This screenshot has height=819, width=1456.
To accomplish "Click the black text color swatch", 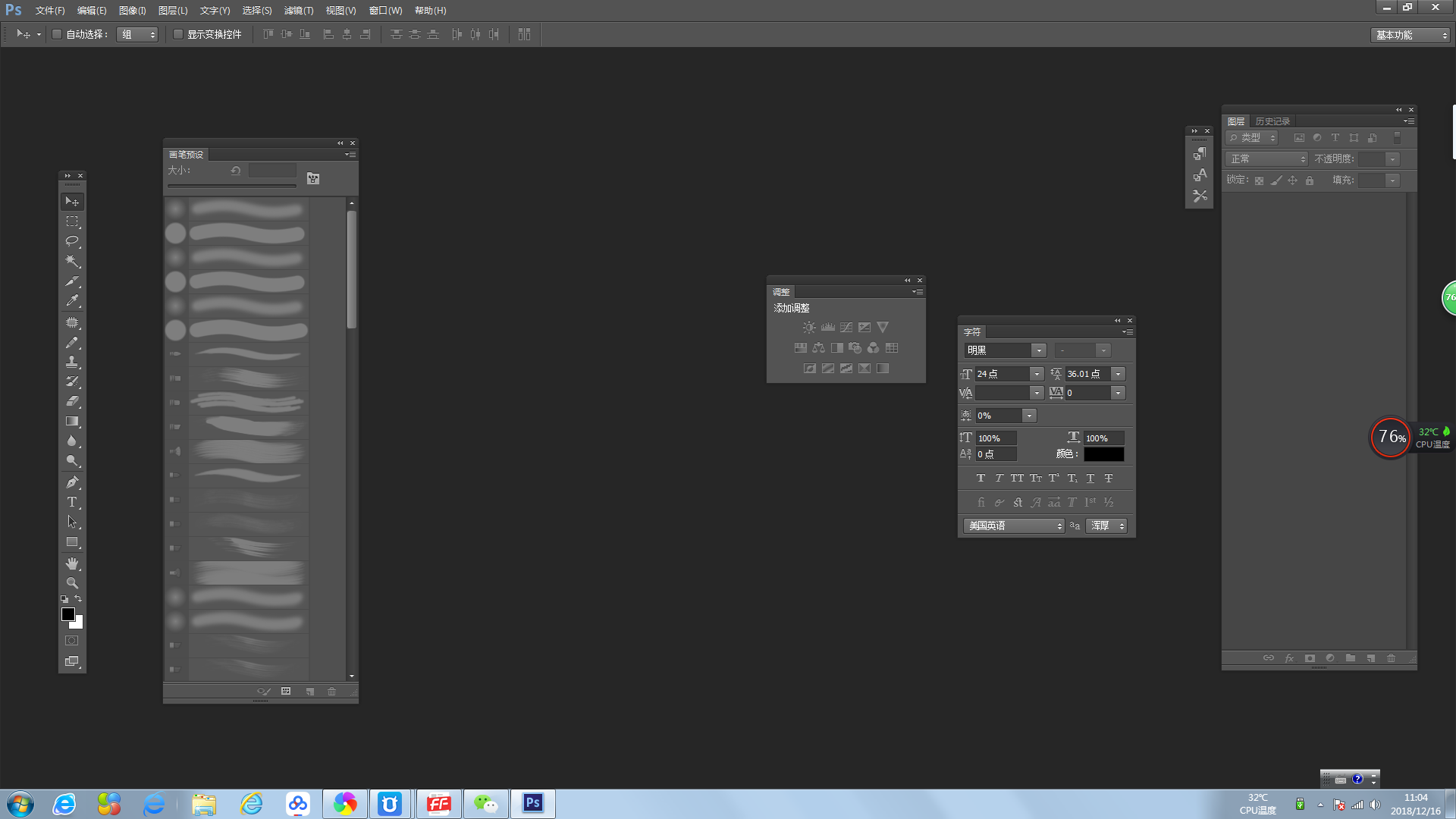I will point(1103,454).
